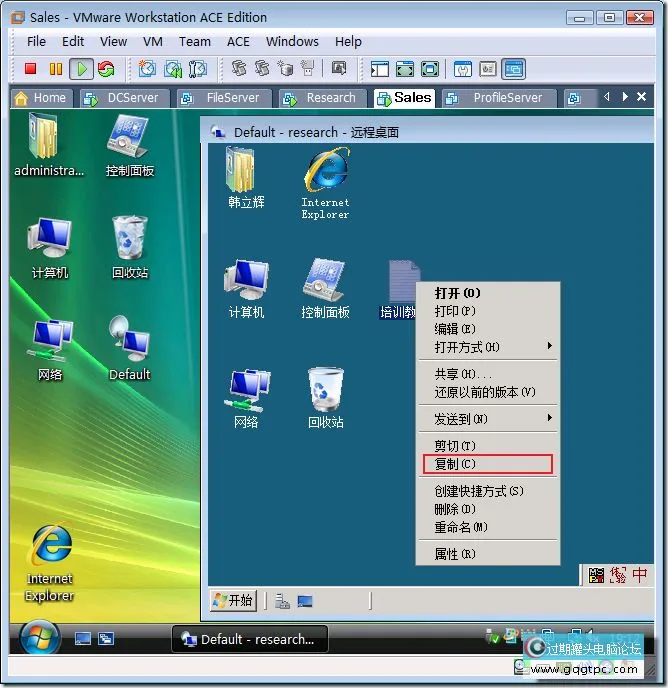The image size is (668, 688).
Task: Select 控制面板 icon in remote desktop window
Action: coord(325,288)
